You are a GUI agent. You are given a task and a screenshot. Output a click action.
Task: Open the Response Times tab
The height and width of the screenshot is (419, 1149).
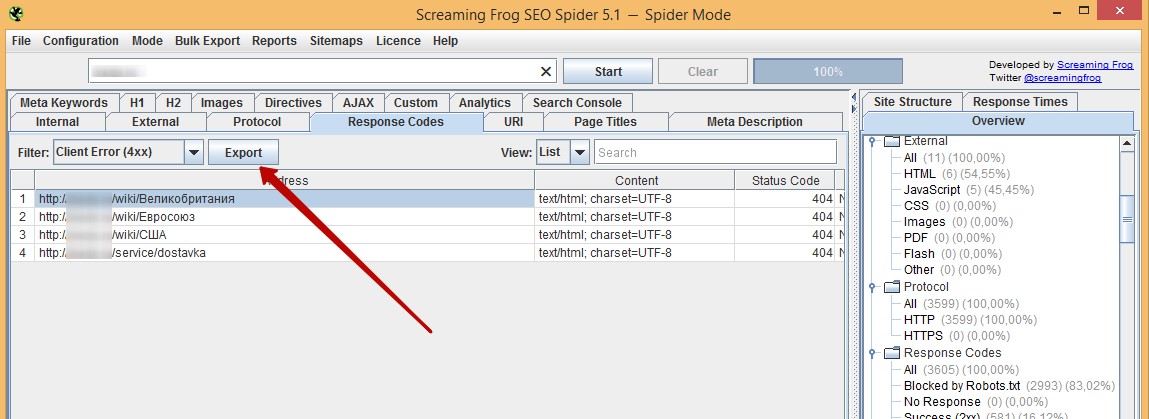1020,102
